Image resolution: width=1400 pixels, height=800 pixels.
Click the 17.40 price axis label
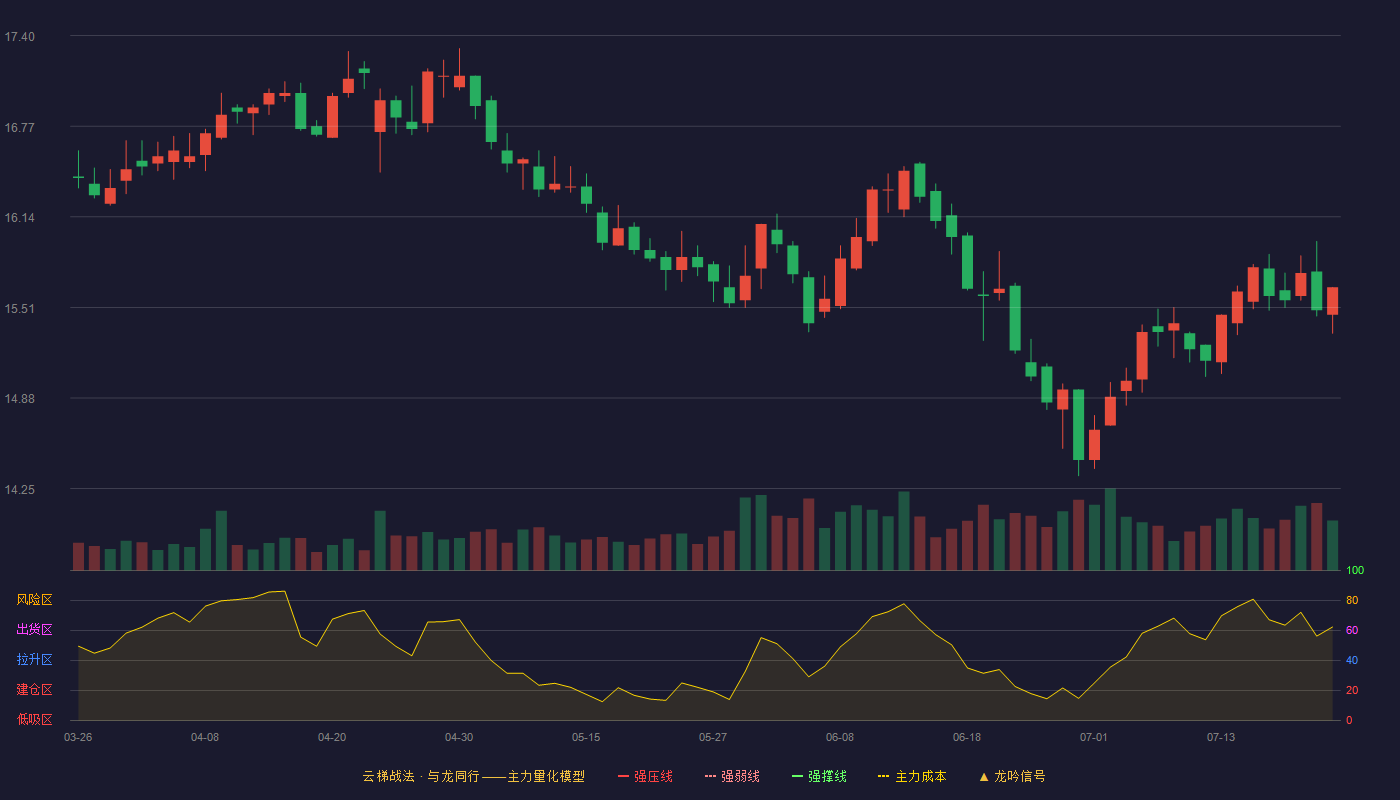19,37
